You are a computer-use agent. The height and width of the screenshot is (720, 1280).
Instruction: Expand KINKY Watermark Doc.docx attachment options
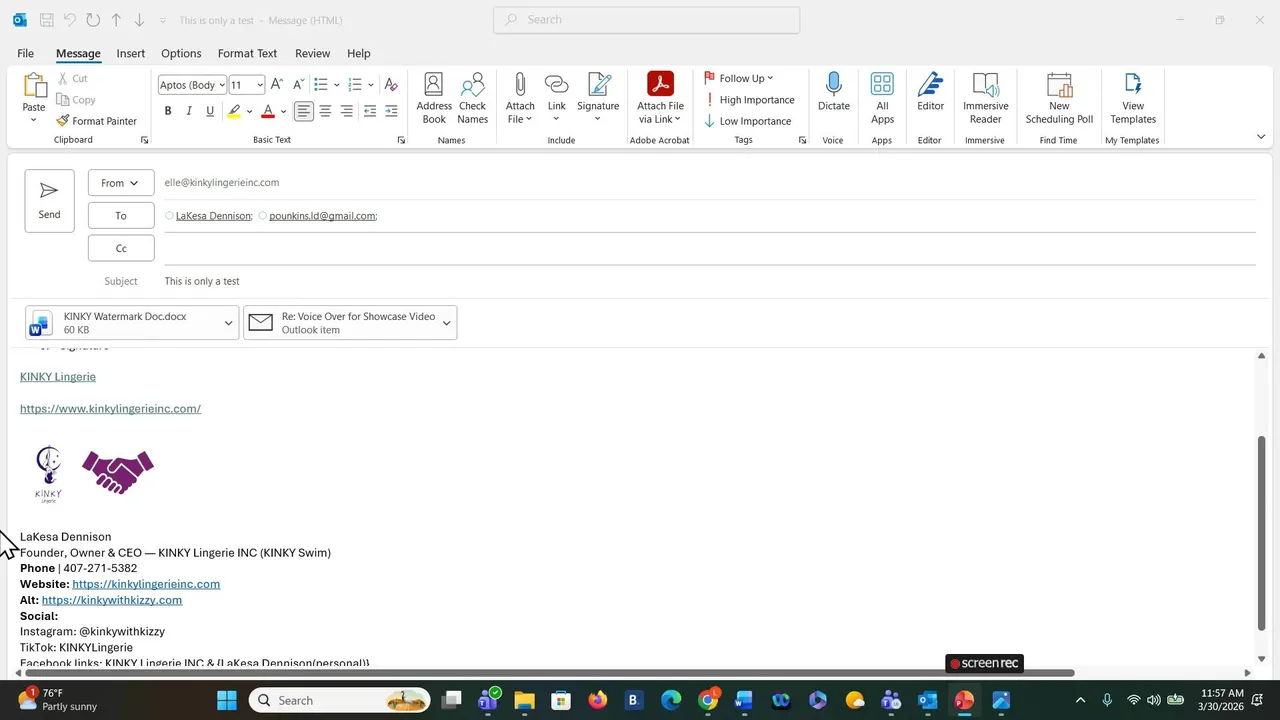click(228, 323)
